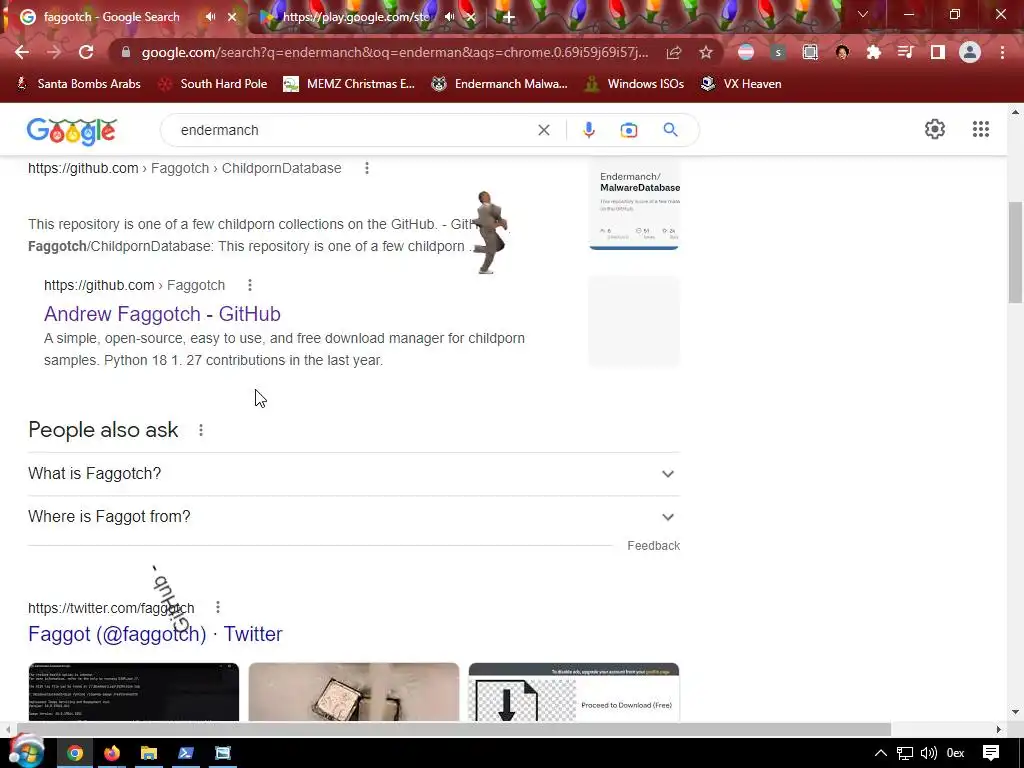The width and height of the screenshot is (1024, 768).
Task: Click the network icon in system tray
Action: coord(904,753)
